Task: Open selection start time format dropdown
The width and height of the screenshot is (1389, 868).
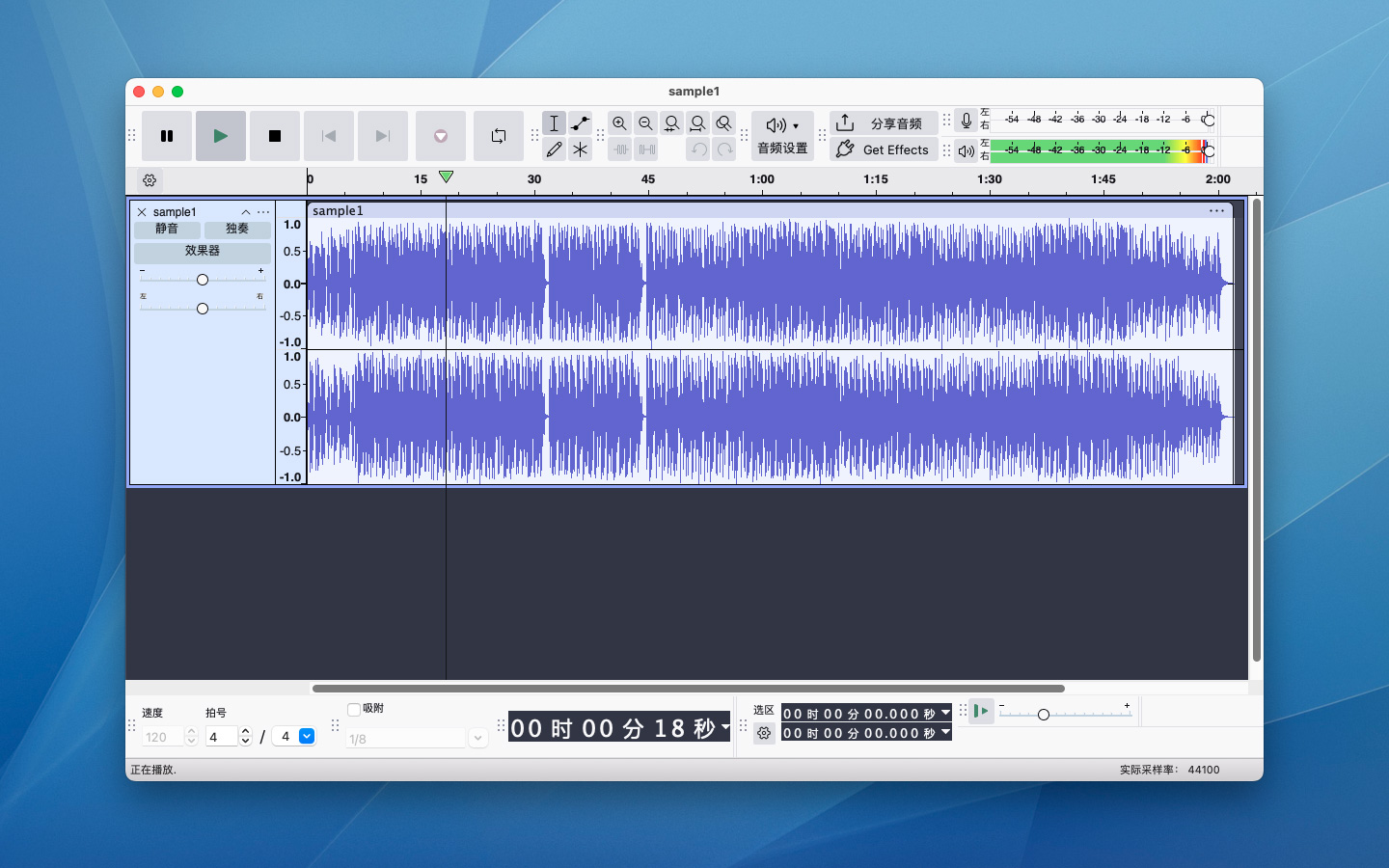Action: tap(946, 713)
